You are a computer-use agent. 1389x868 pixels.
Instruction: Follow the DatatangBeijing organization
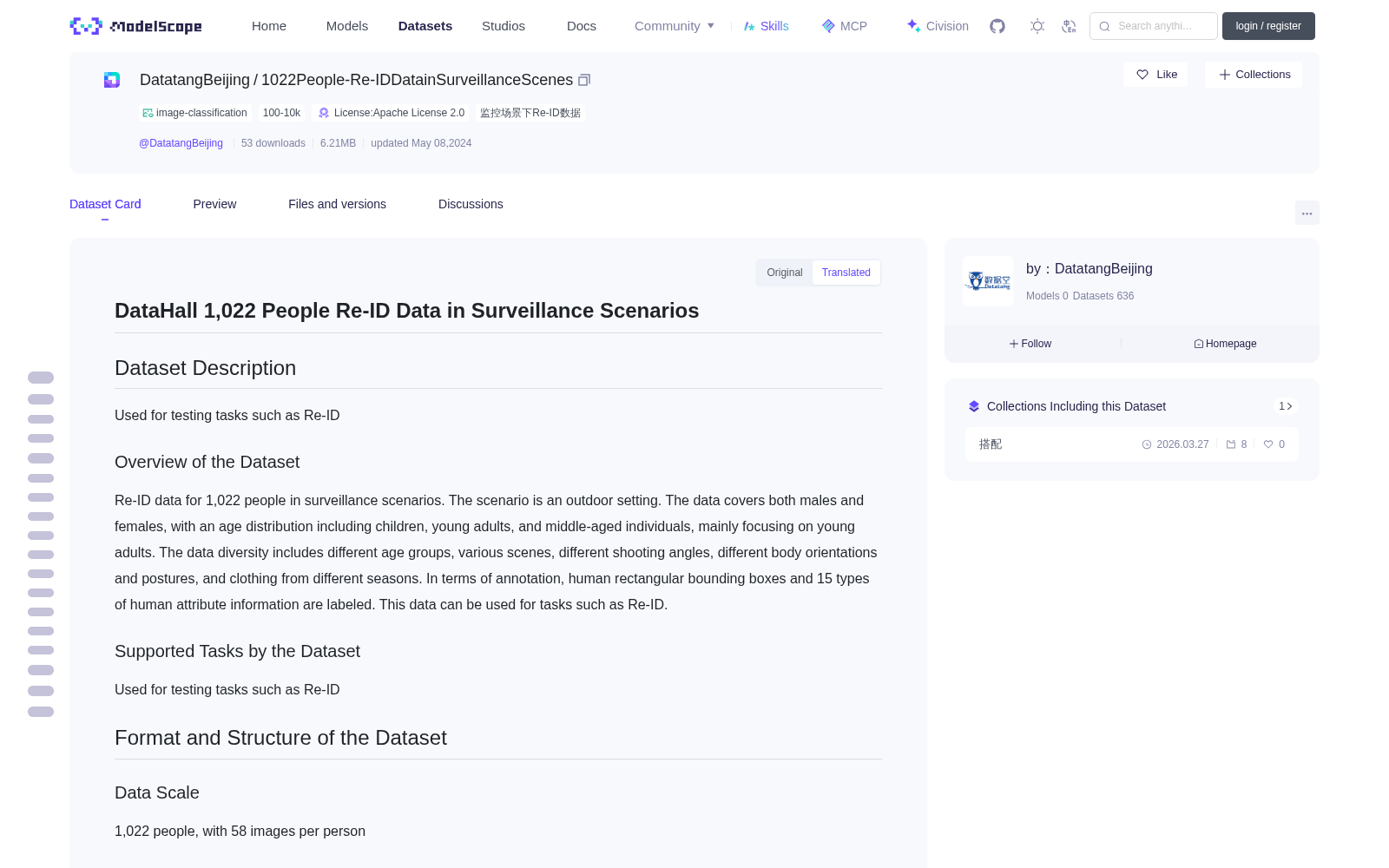point(1030,344)
